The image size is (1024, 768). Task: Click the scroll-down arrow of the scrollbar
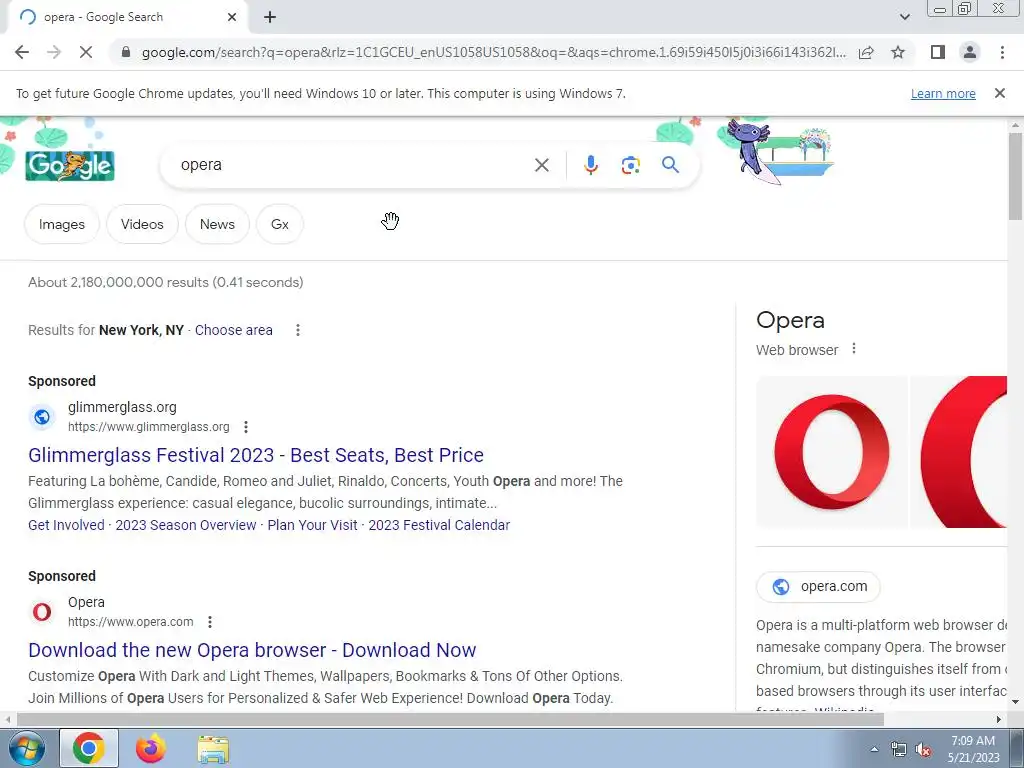click(1015, 702)
